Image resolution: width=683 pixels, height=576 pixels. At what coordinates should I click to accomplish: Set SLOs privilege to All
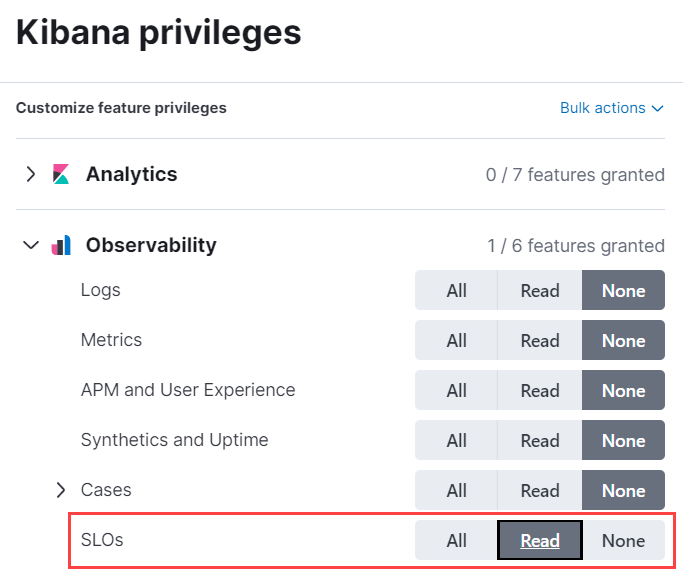456,541
